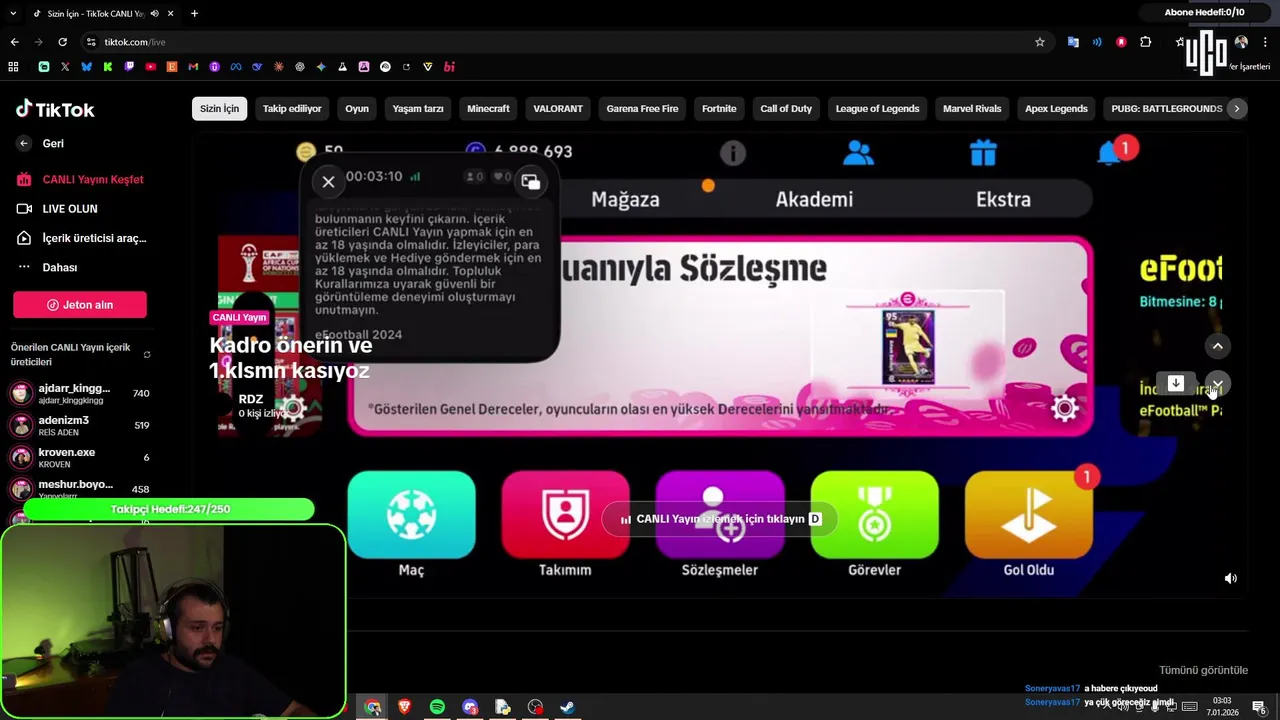Open Chrome from the taskbar
Screen dimensions: 1280x720
372,707
